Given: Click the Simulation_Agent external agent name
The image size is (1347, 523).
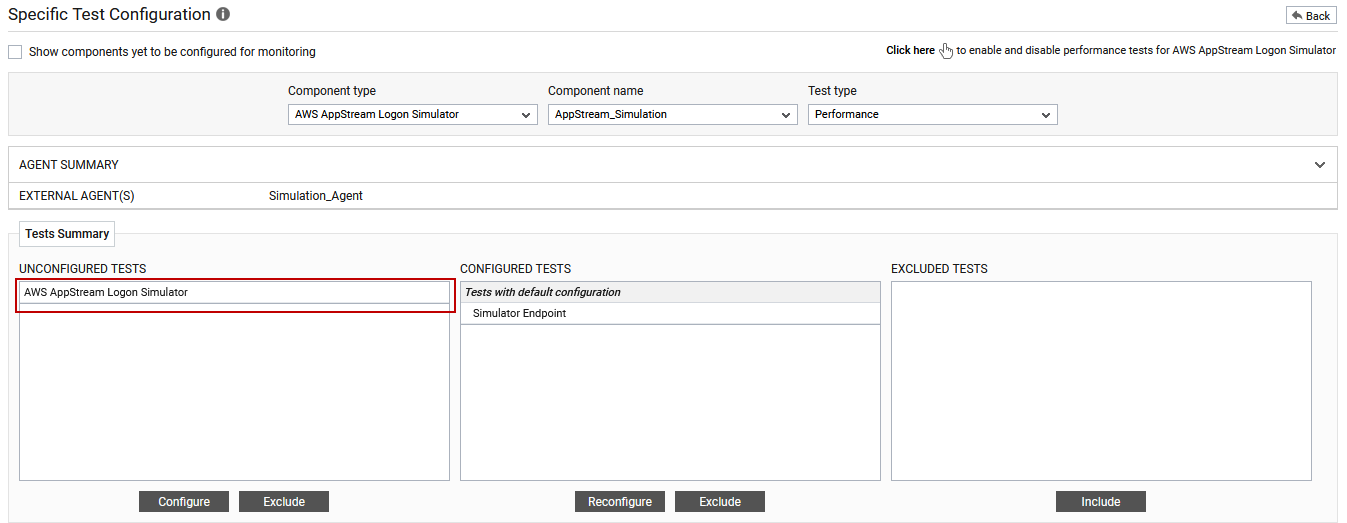Looking at the screenshot, I should tap(316, 196).
